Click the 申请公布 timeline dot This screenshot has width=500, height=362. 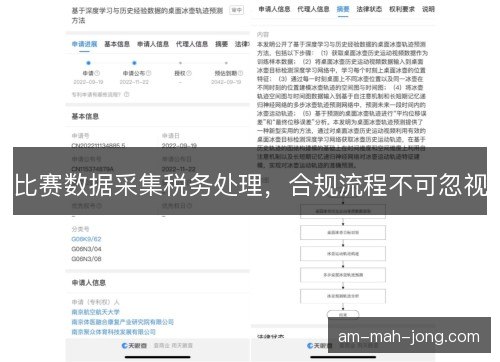point(134,63)
